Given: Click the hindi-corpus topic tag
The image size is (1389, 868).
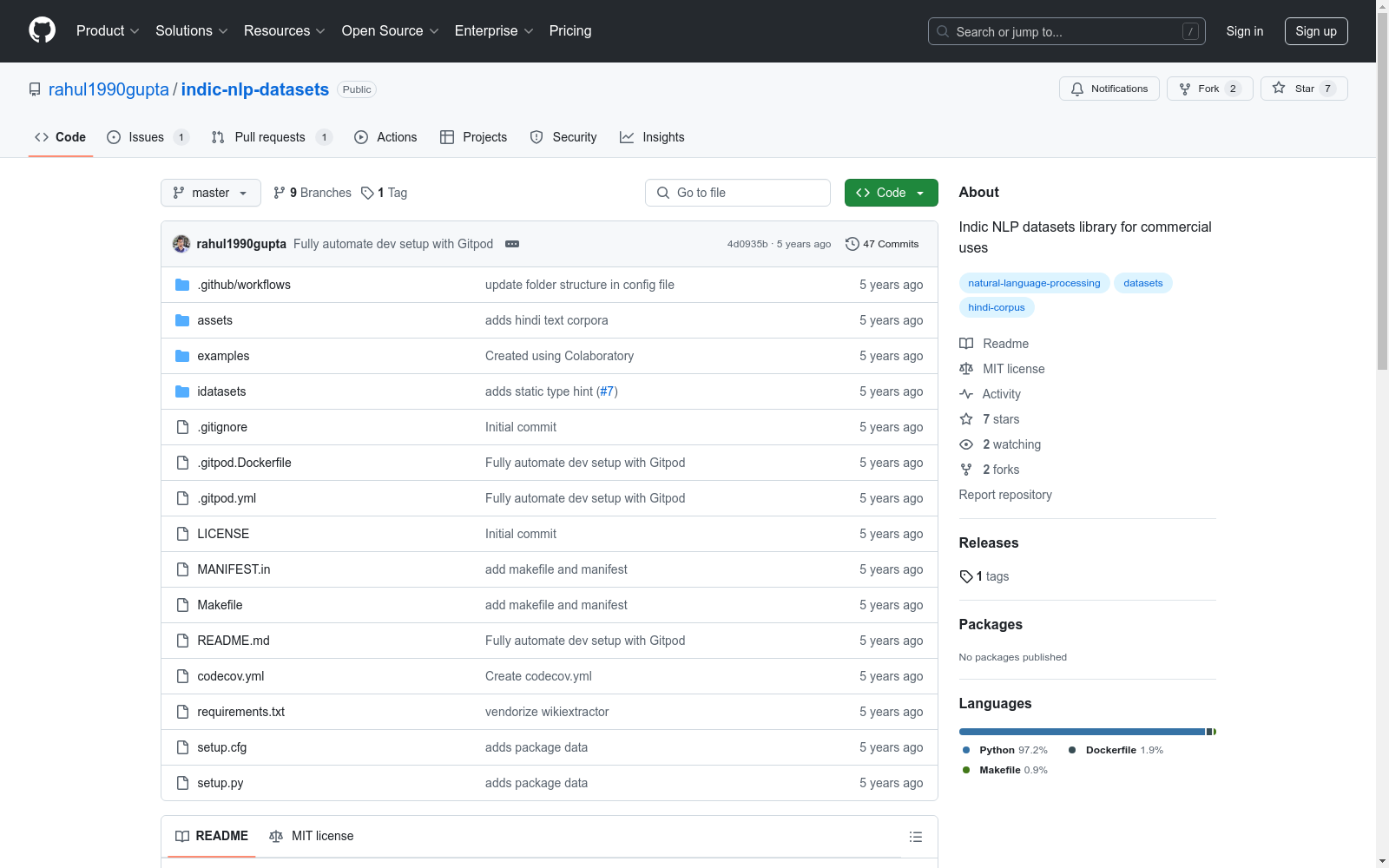Looking at the screenshot, I should (997, 307).
